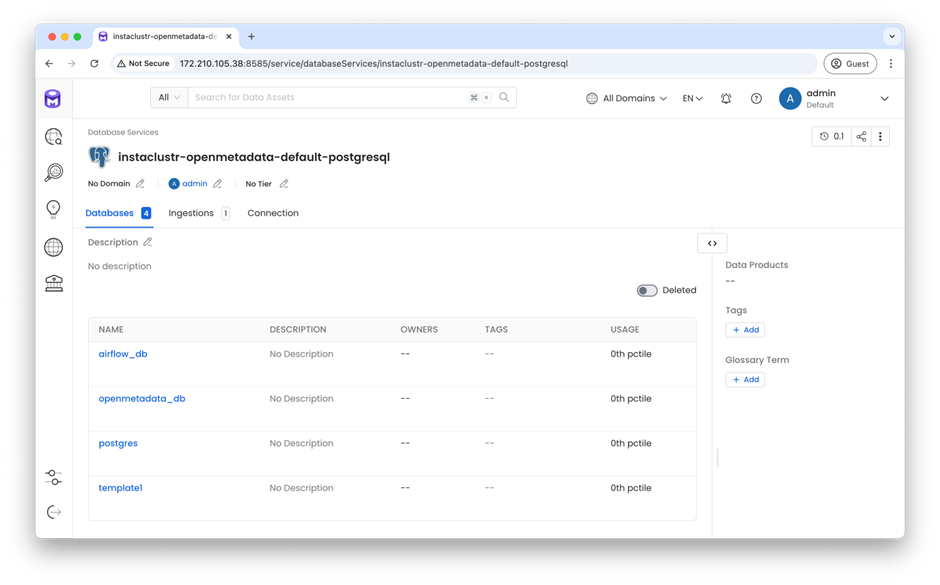Open the airflow_db database link

point(123,354)
